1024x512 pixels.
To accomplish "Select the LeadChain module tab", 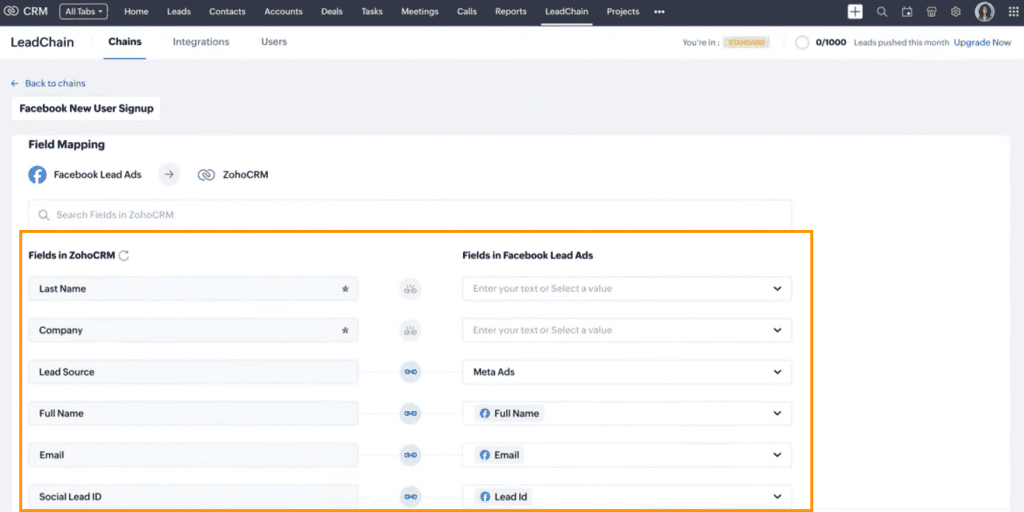I will [566, 12].
